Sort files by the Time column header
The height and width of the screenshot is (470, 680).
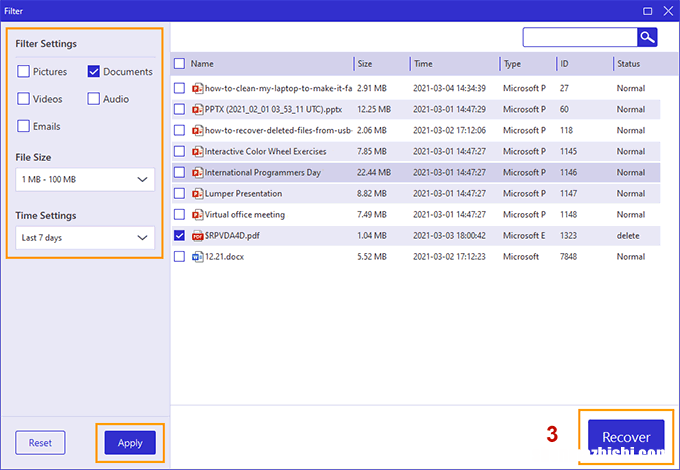pos(423,64)
